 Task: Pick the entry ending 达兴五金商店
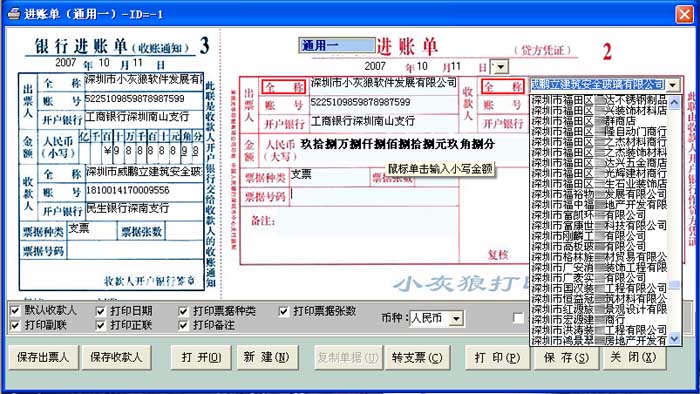[599, 162]
